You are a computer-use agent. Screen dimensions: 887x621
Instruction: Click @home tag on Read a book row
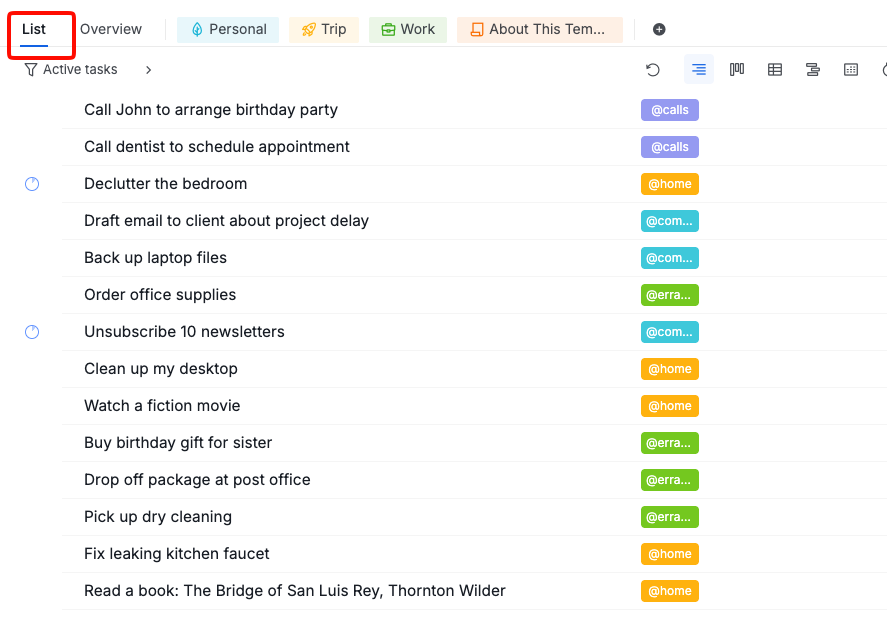tap(670, 591)
